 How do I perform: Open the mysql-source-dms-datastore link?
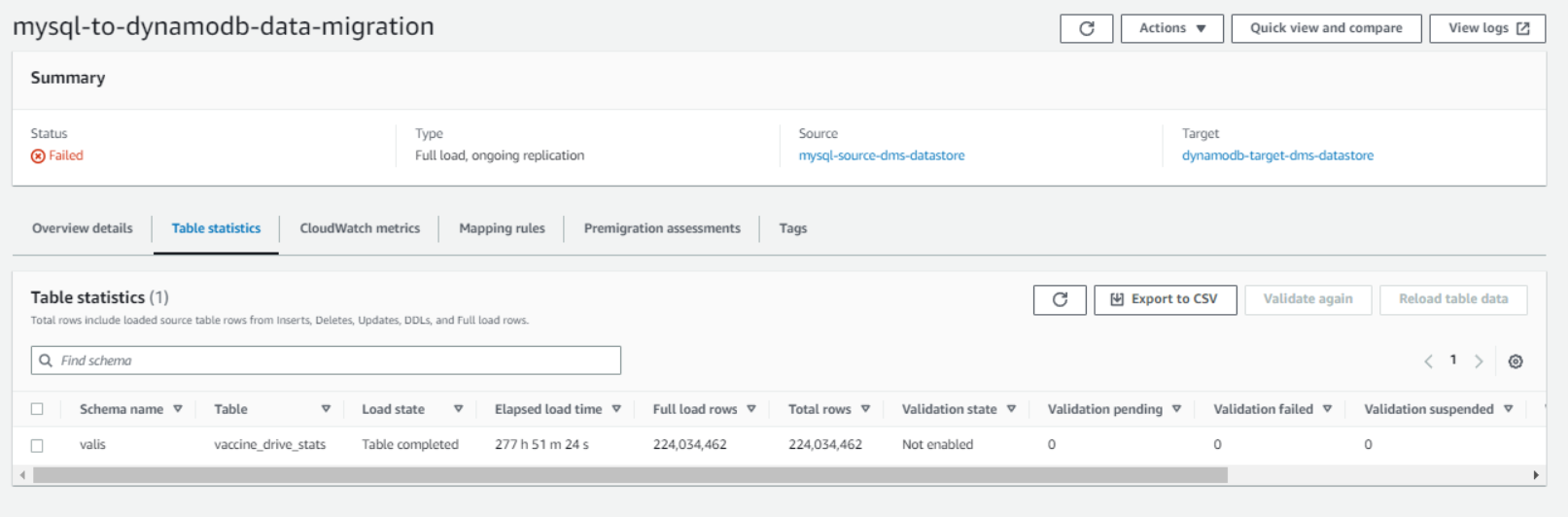[x=881, y=155]
